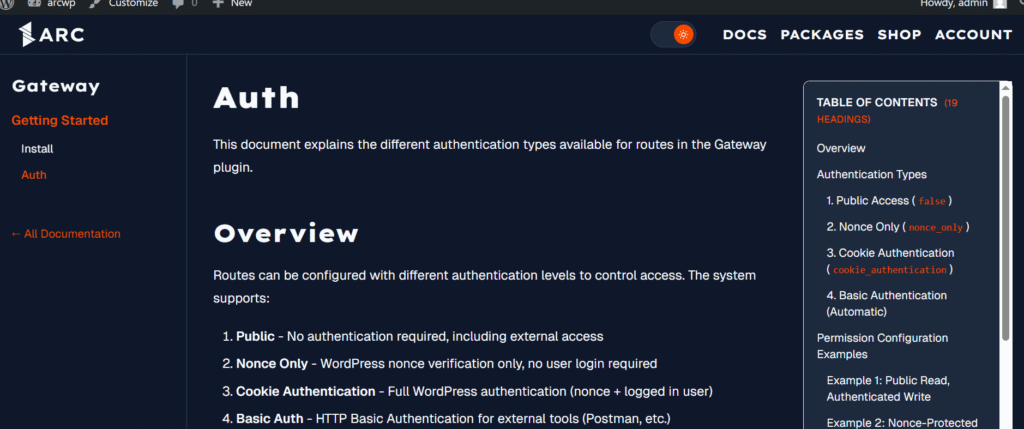Toggle the light/dark theme switch
Screen dimensions: 1024x429
673,35
